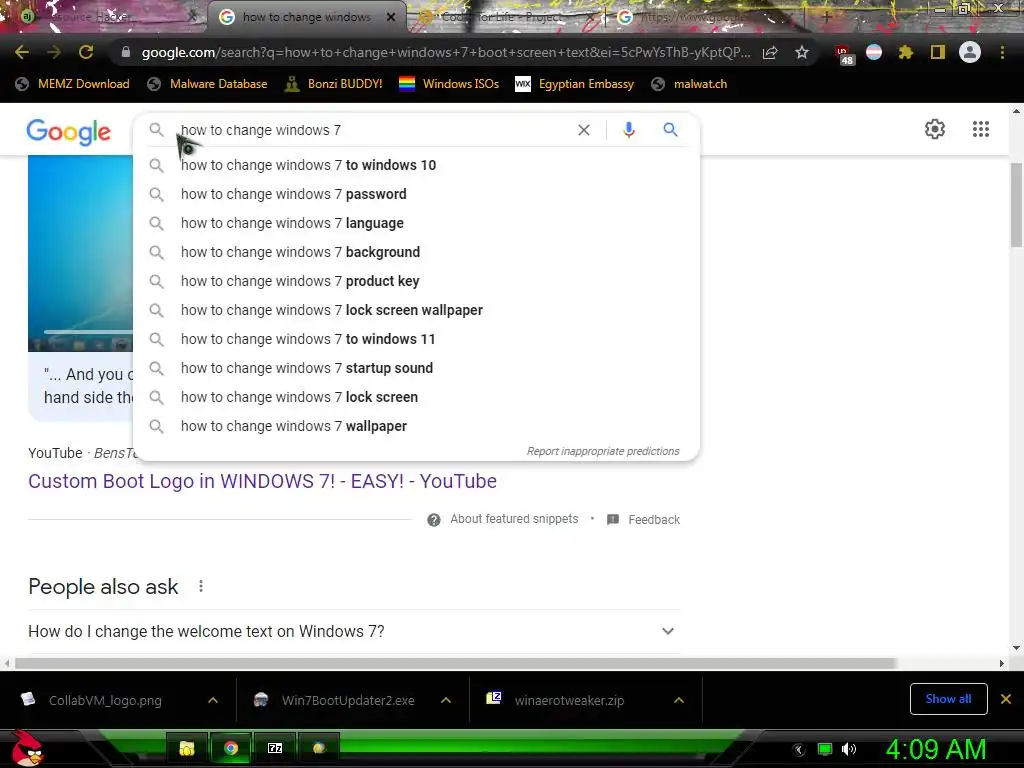Open Custom Boot Logo in WINDOWS 7 result
This screenshot has width=1024, height=768.
(263, 481)
